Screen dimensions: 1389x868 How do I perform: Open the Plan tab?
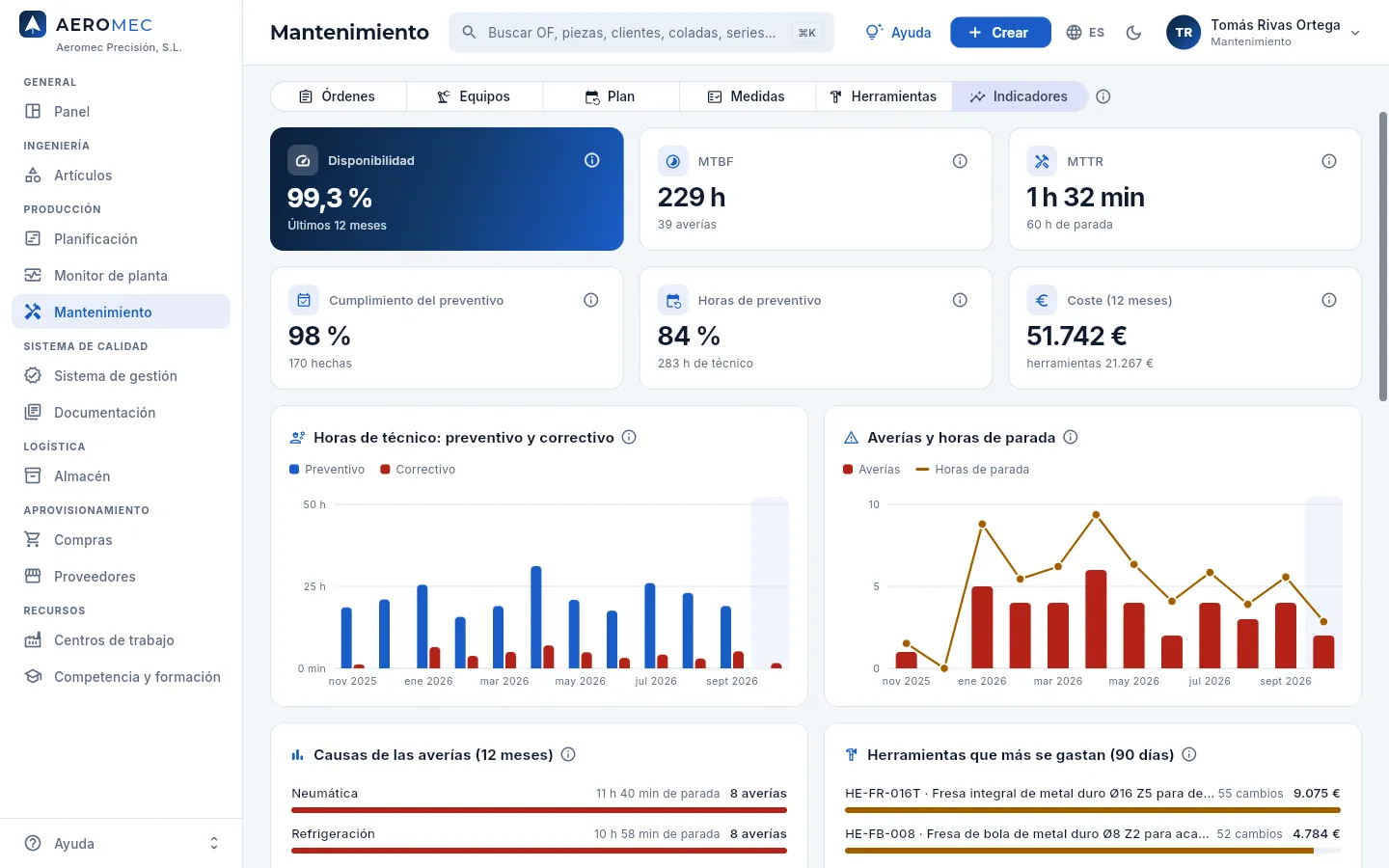611,96
